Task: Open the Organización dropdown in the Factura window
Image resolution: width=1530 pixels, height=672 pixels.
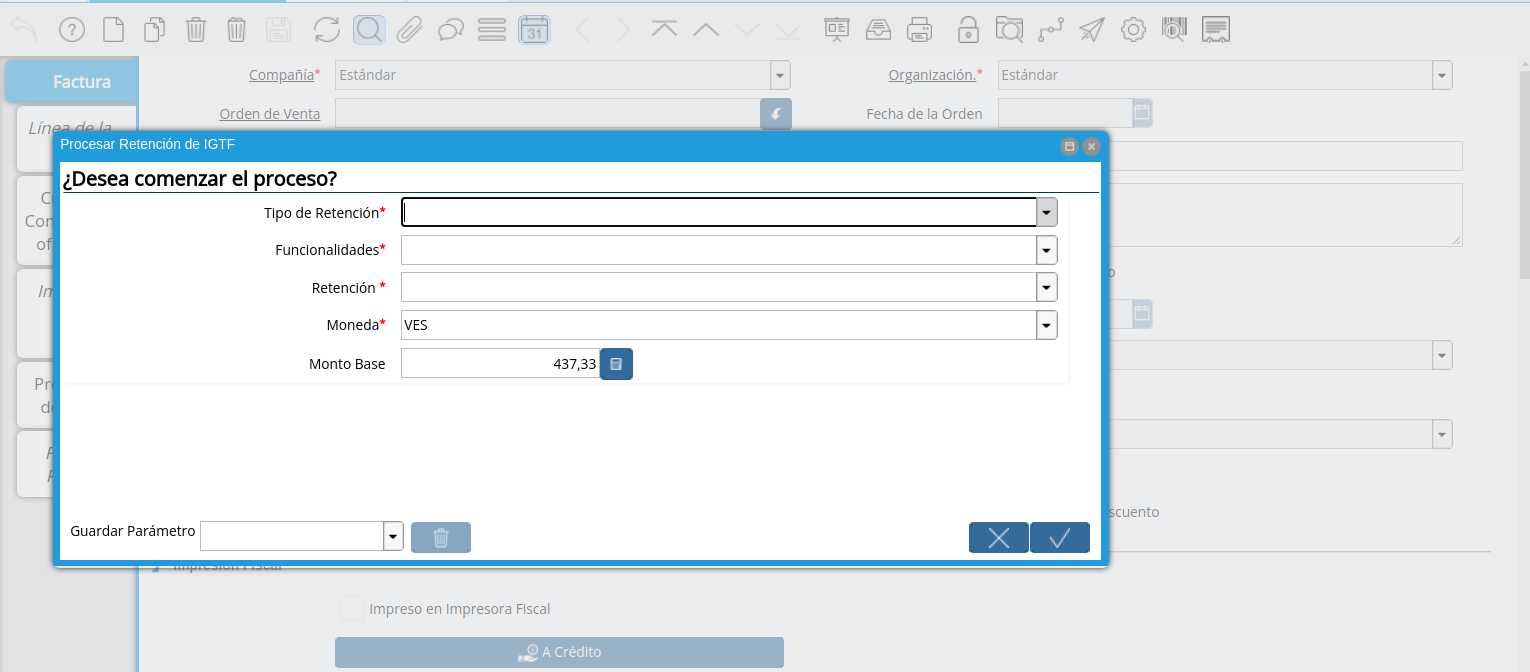Action: 1442,75
